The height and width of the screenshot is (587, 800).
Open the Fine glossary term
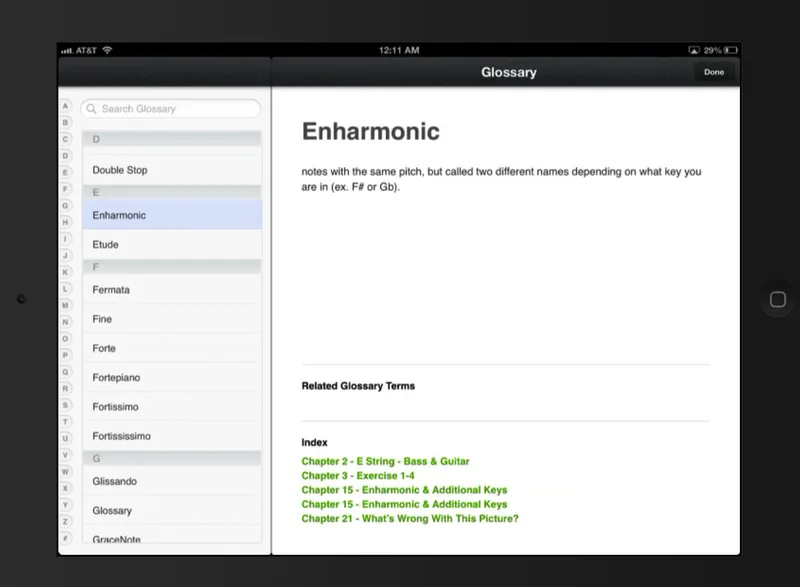tap(172, 319)
